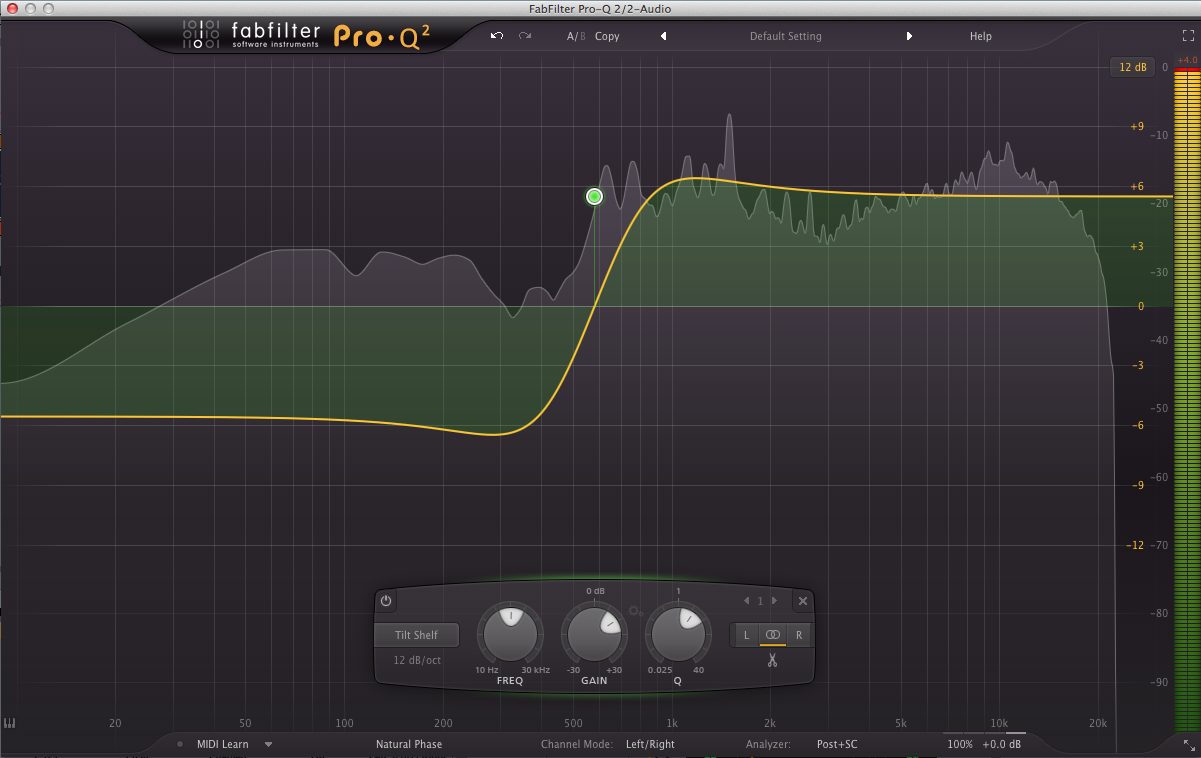Image resolution: width=1201 pixels, height=758 pixels.
Task: Toggle band power bypass button
Action: (x=386, y=601)
